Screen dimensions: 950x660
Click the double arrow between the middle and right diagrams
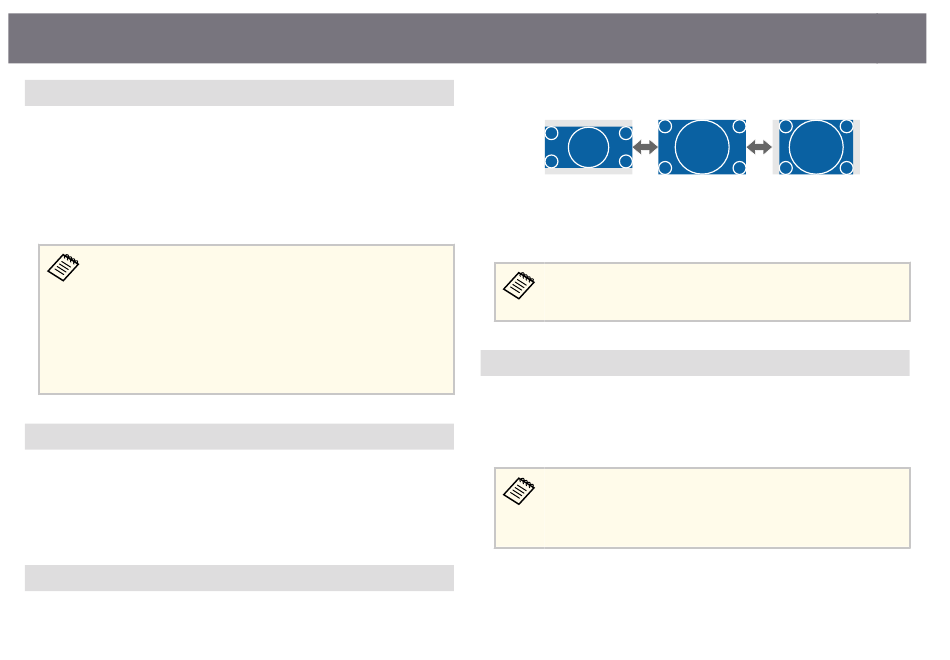coord(760,147)
